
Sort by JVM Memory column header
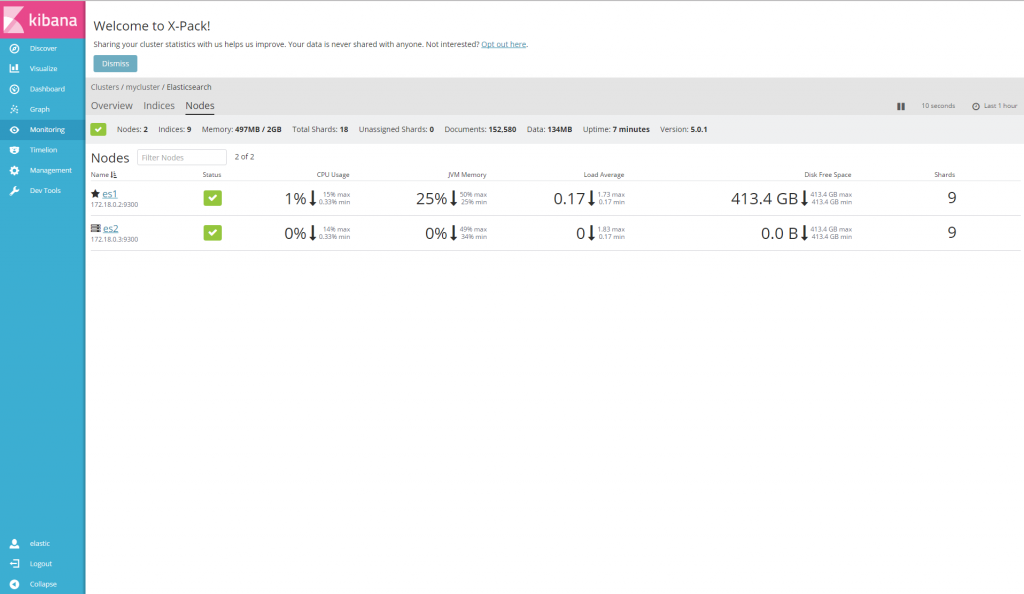tap(467, 174)
